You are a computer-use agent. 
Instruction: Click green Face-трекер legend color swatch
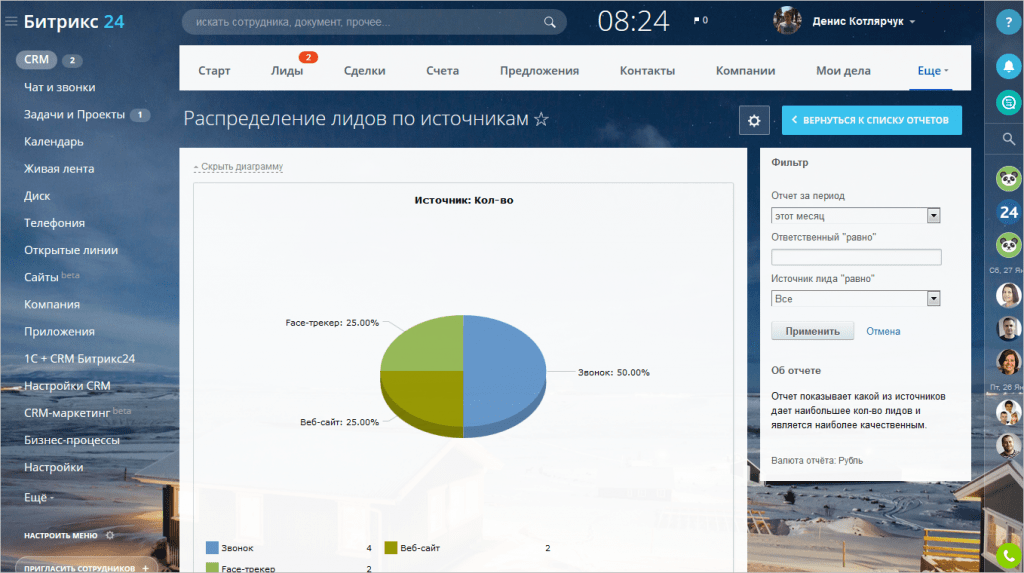click(x=212, y=568)
